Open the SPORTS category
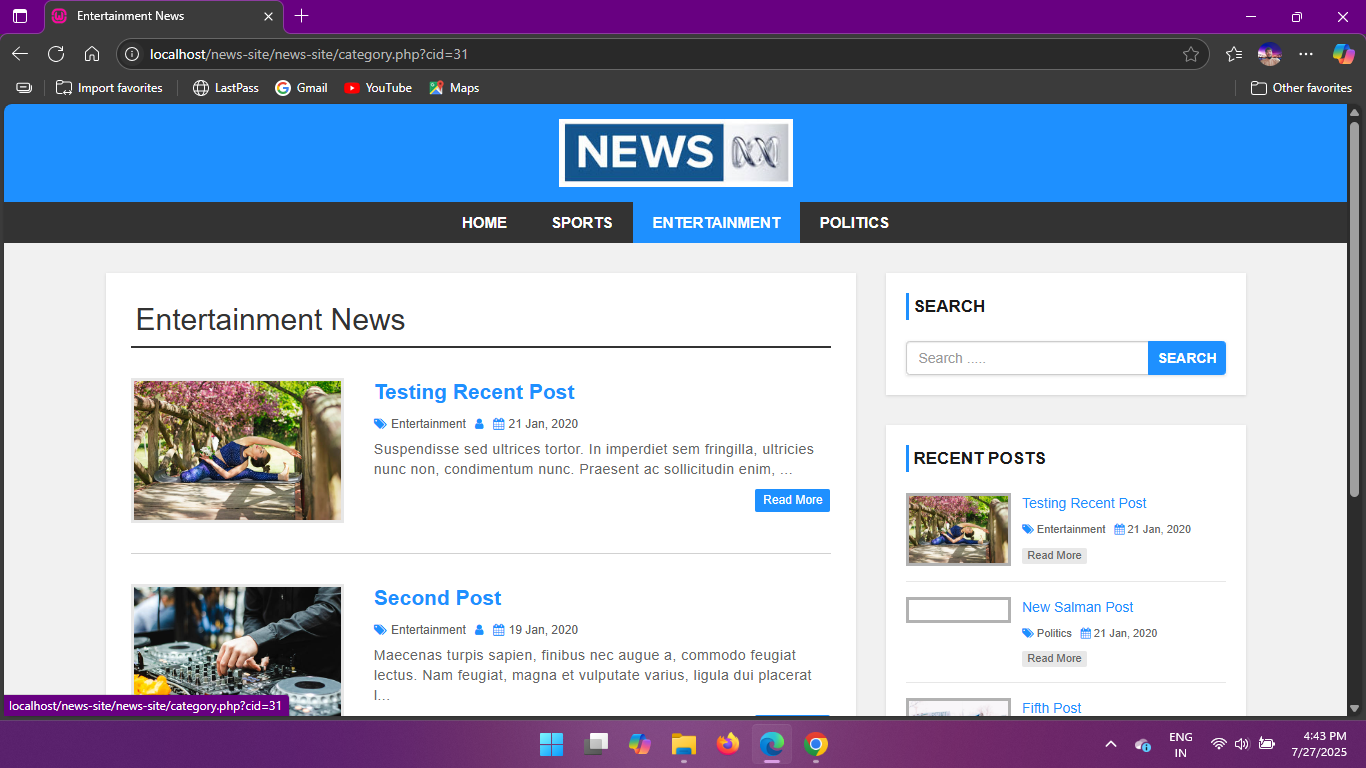This screenshot has height=768, width=1366. point(582,223)
